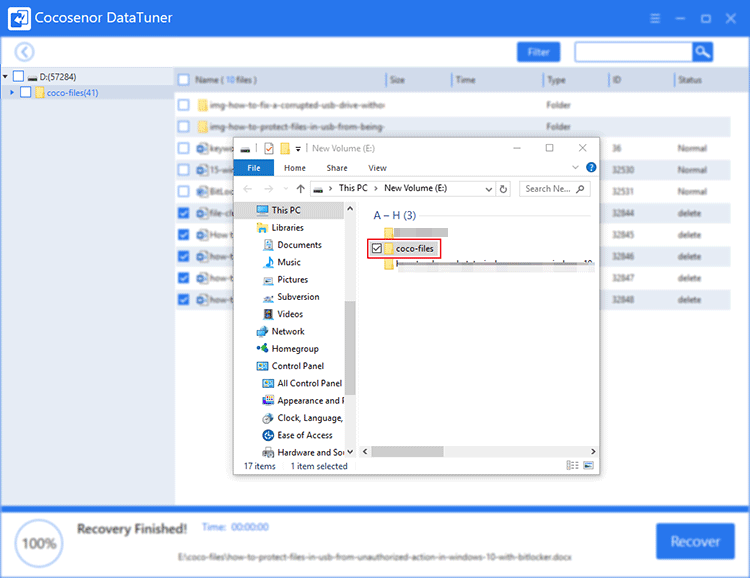
Task: Click This PC in the address breadcrumb
Action: tap(353, 188)
